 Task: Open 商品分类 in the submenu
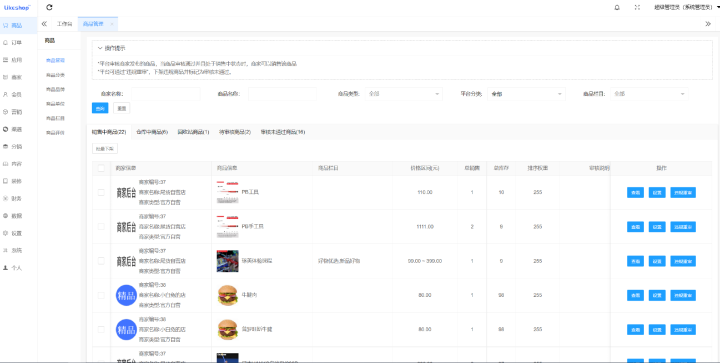tap(56, 75)
